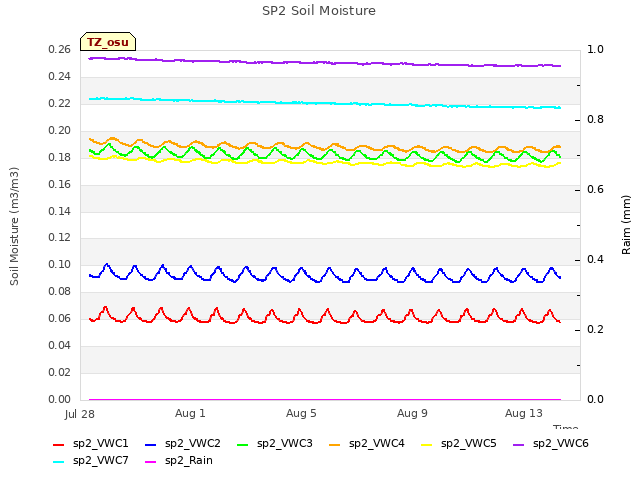Click the 0.0 right axis value
Image resolution: width=640 pixels, height=480 pixels.
595,399
